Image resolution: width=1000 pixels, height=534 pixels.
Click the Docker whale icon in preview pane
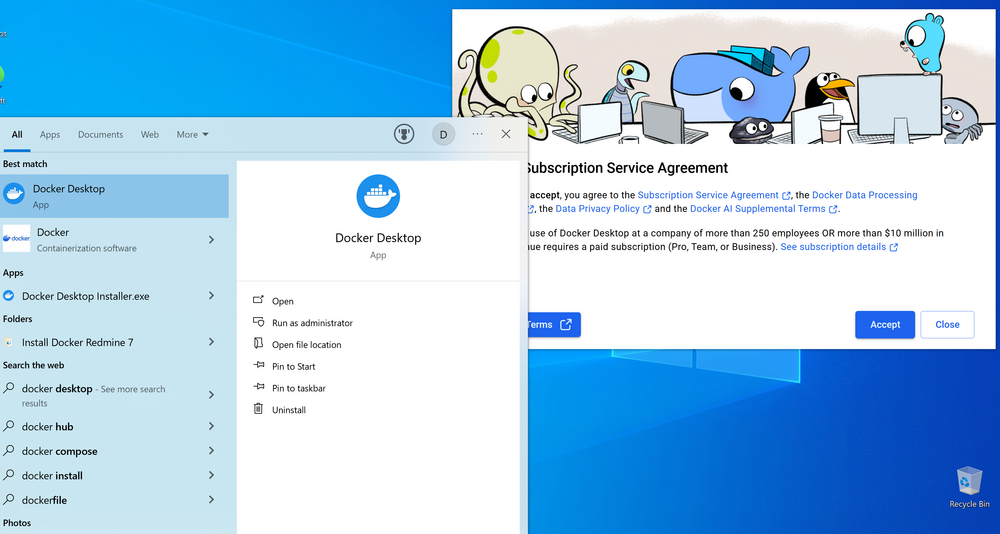(x=378, y=196)
